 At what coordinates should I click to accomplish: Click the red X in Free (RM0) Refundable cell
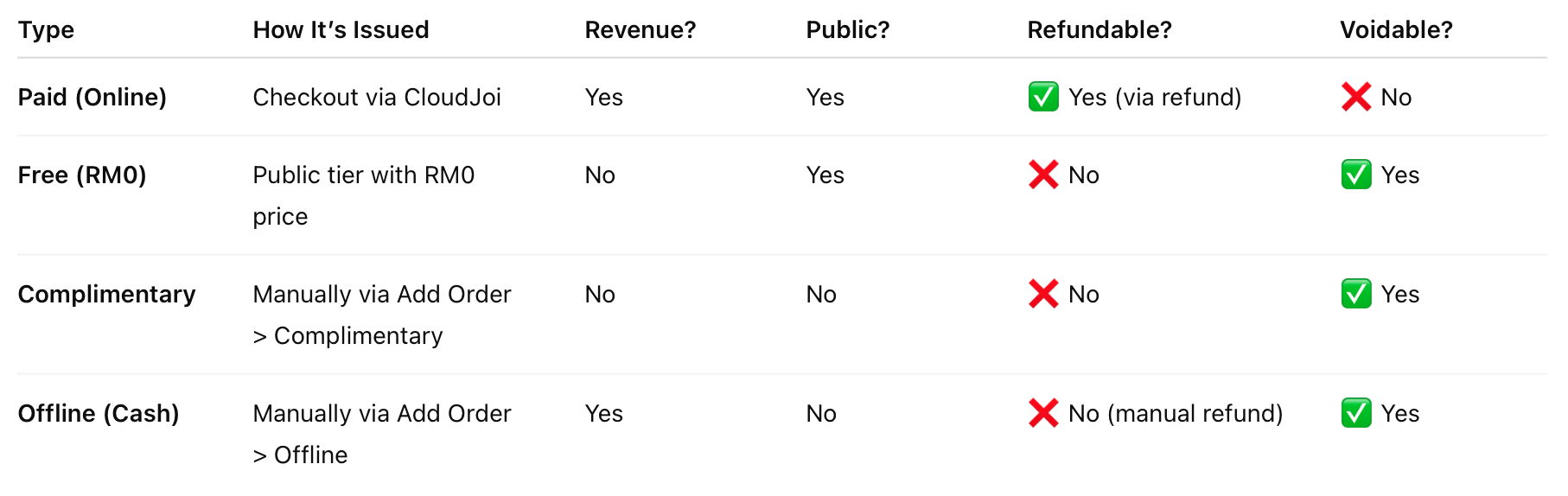[1043, 175]
